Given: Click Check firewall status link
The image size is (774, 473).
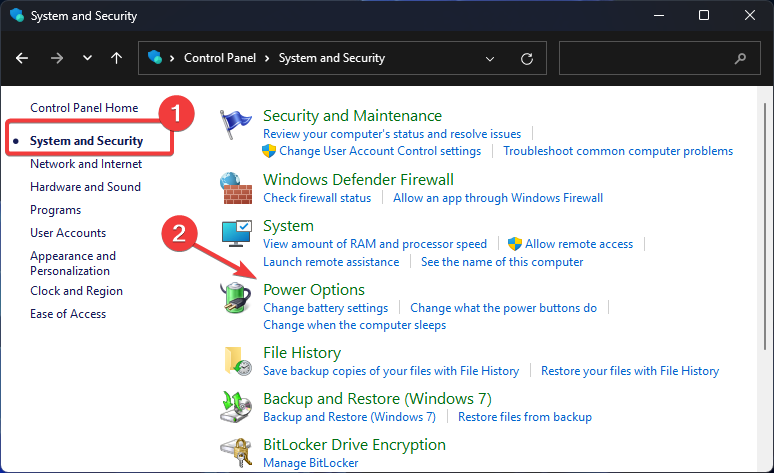Looking at the screenshot, I should 317,198.
